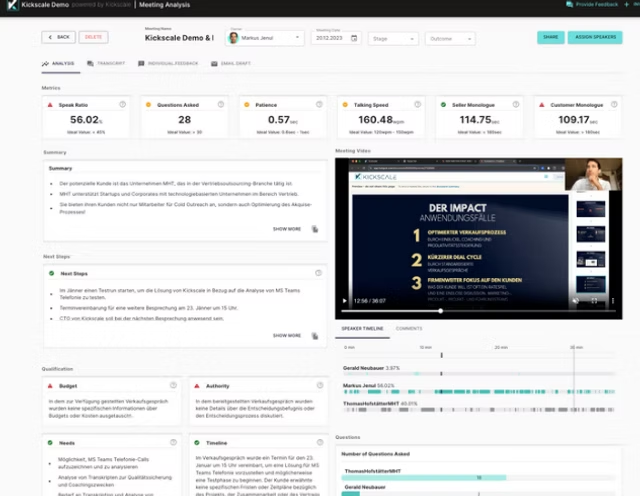
Task: Click the Speak Ratio value 56.02
Action: (x=86, y=120)
